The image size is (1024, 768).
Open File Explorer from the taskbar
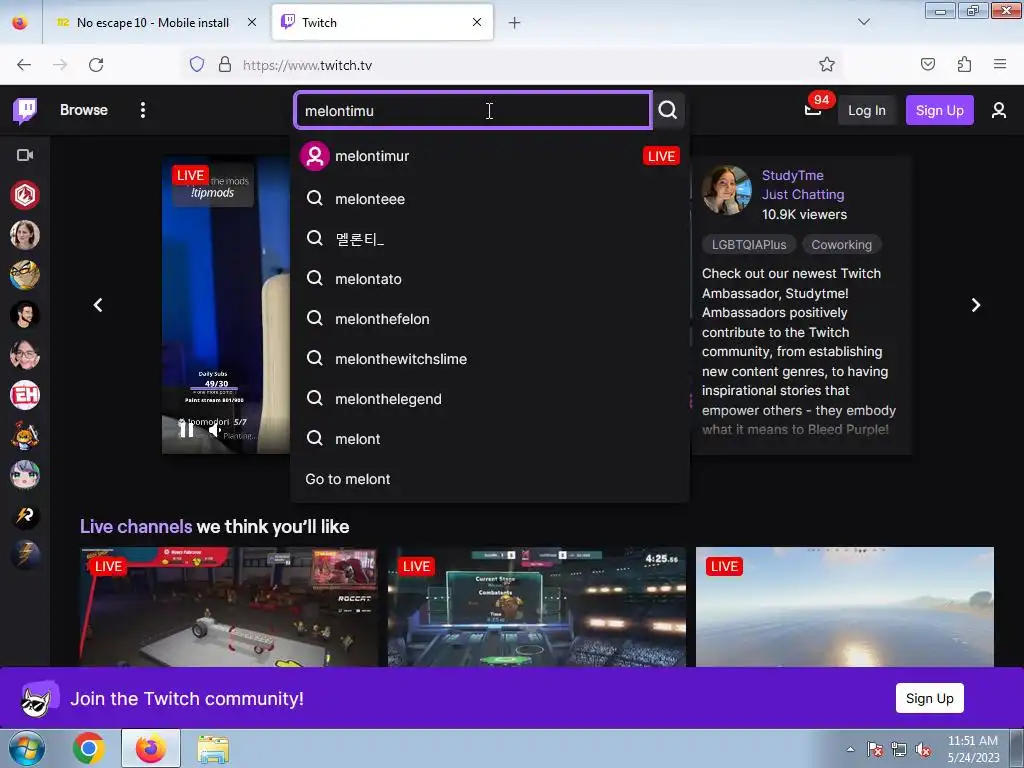click(214, 748)
